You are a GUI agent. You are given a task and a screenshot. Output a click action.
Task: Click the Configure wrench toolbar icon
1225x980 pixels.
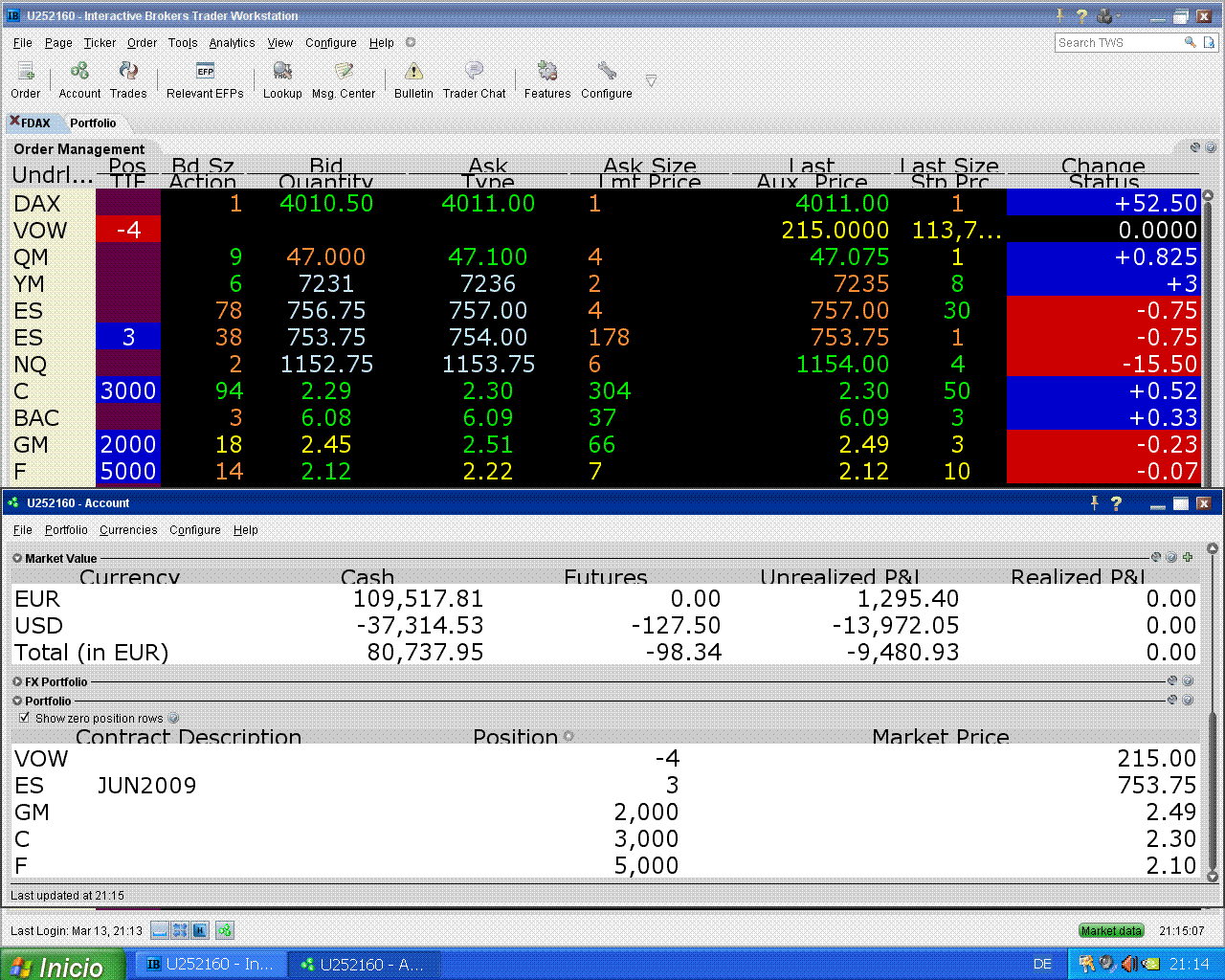tap(607, 72)
